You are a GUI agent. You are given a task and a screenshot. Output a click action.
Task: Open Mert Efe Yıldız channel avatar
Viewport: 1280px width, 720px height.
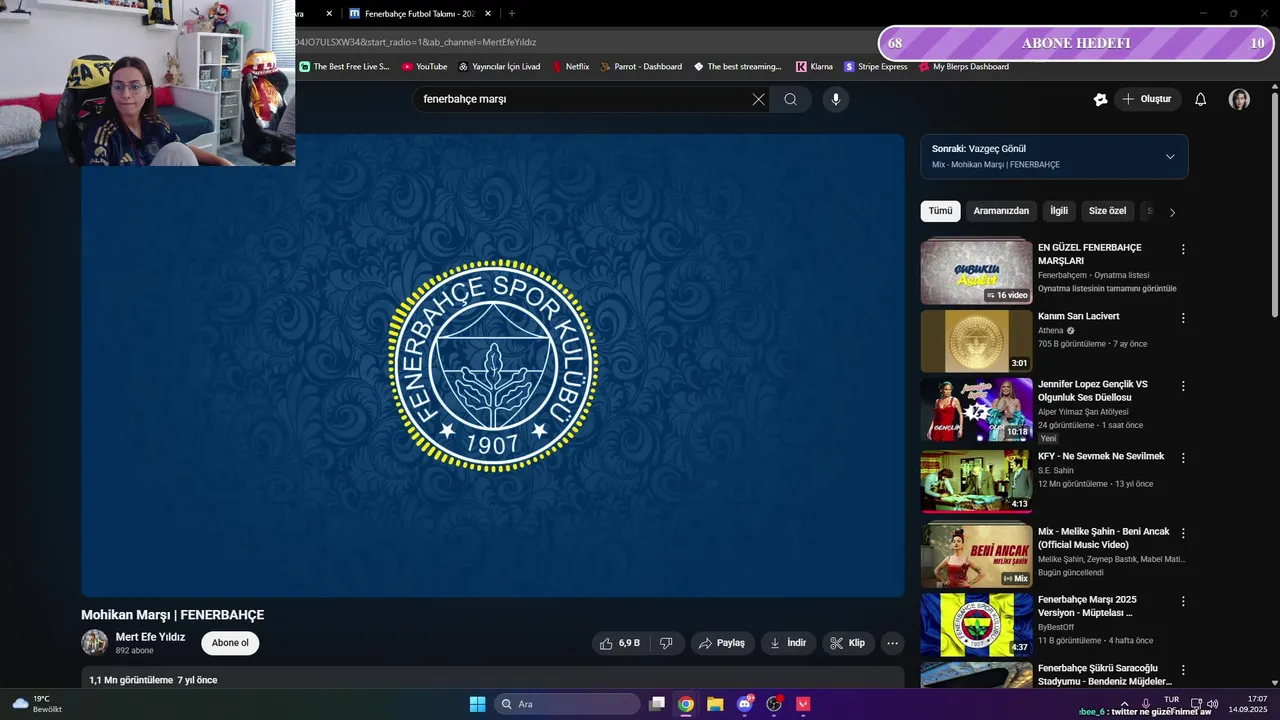pyautogui.click(x=94, y=642)
